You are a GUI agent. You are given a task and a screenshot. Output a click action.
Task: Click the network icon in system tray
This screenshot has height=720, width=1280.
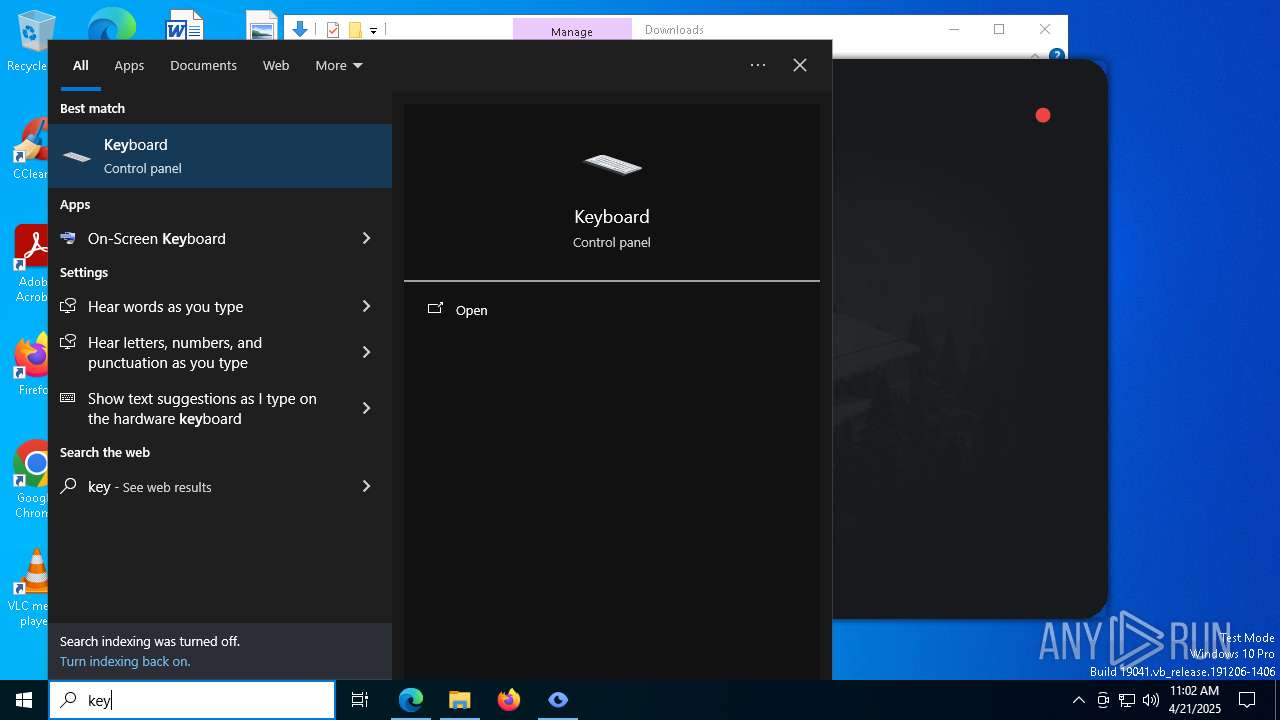point(1127,700)
